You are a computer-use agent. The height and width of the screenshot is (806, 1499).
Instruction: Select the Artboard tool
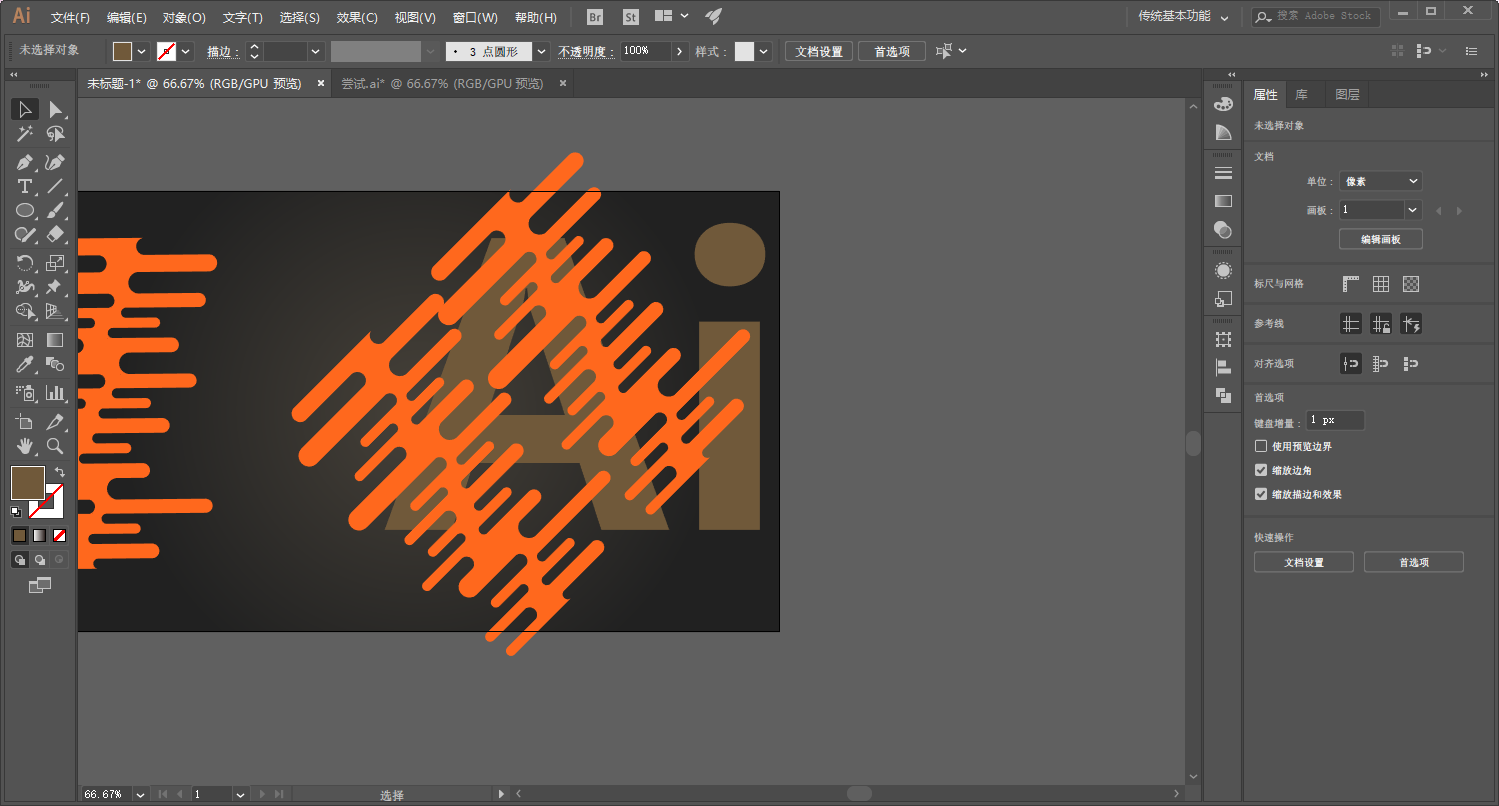(x=25, y=422)
